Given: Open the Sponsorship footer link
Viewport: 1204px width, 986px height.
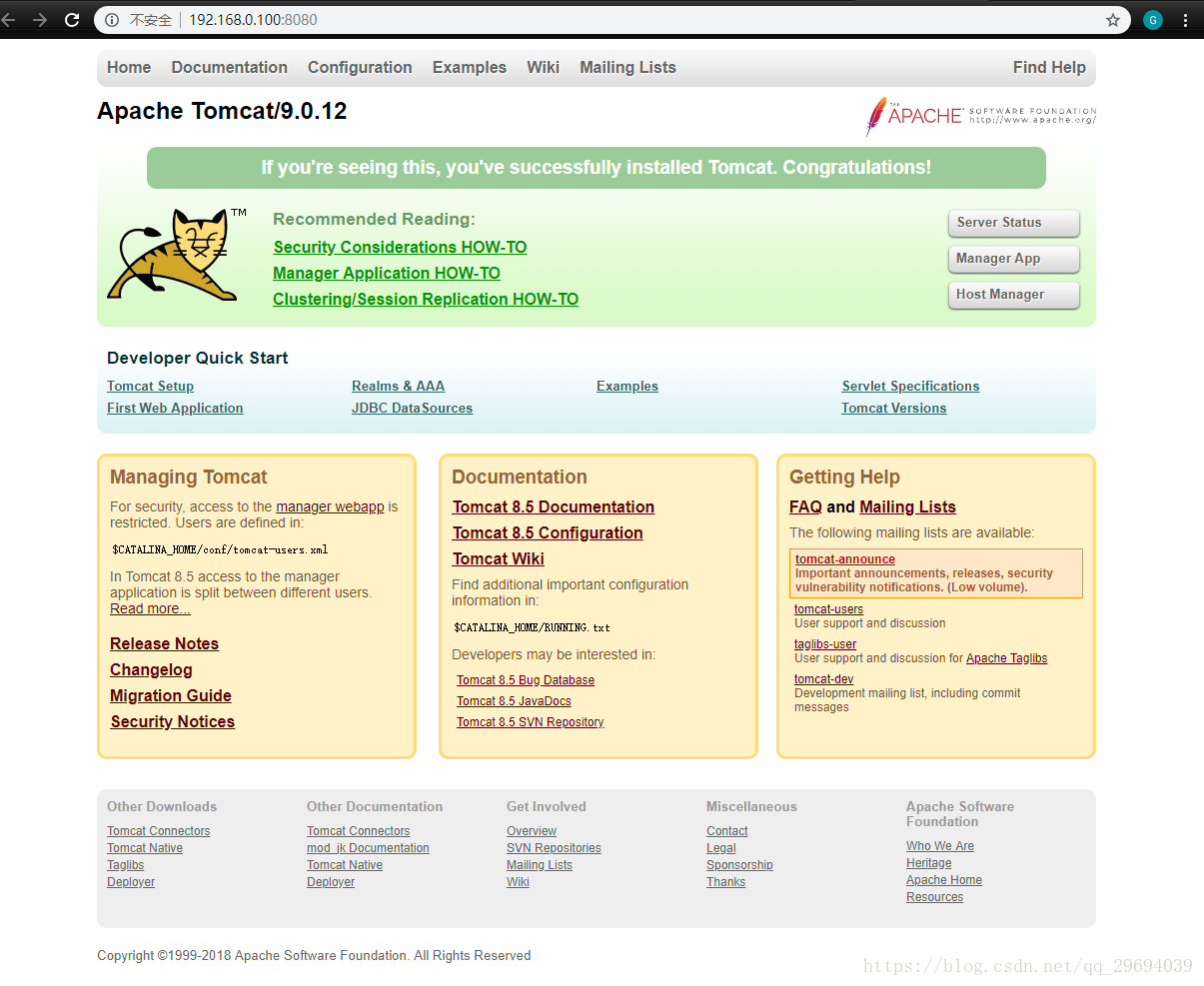Looking at the screenshot, I should (x=739, y=865).
